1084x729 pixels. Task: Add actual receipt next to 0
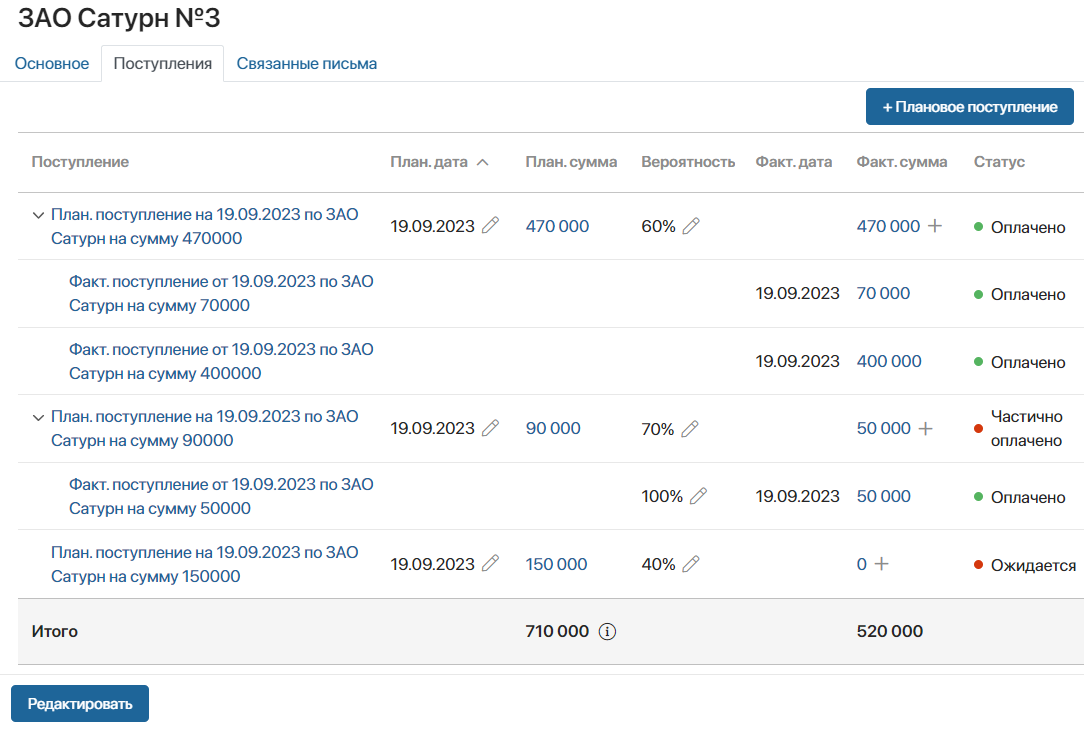tap(881, 564)
